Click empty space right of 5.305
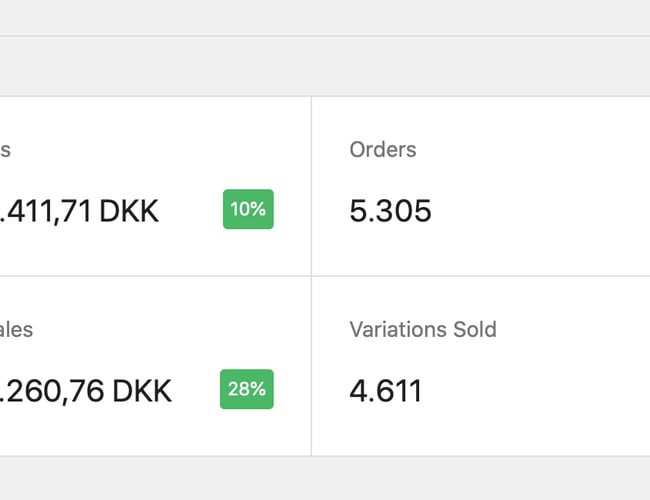 point(540,211)
